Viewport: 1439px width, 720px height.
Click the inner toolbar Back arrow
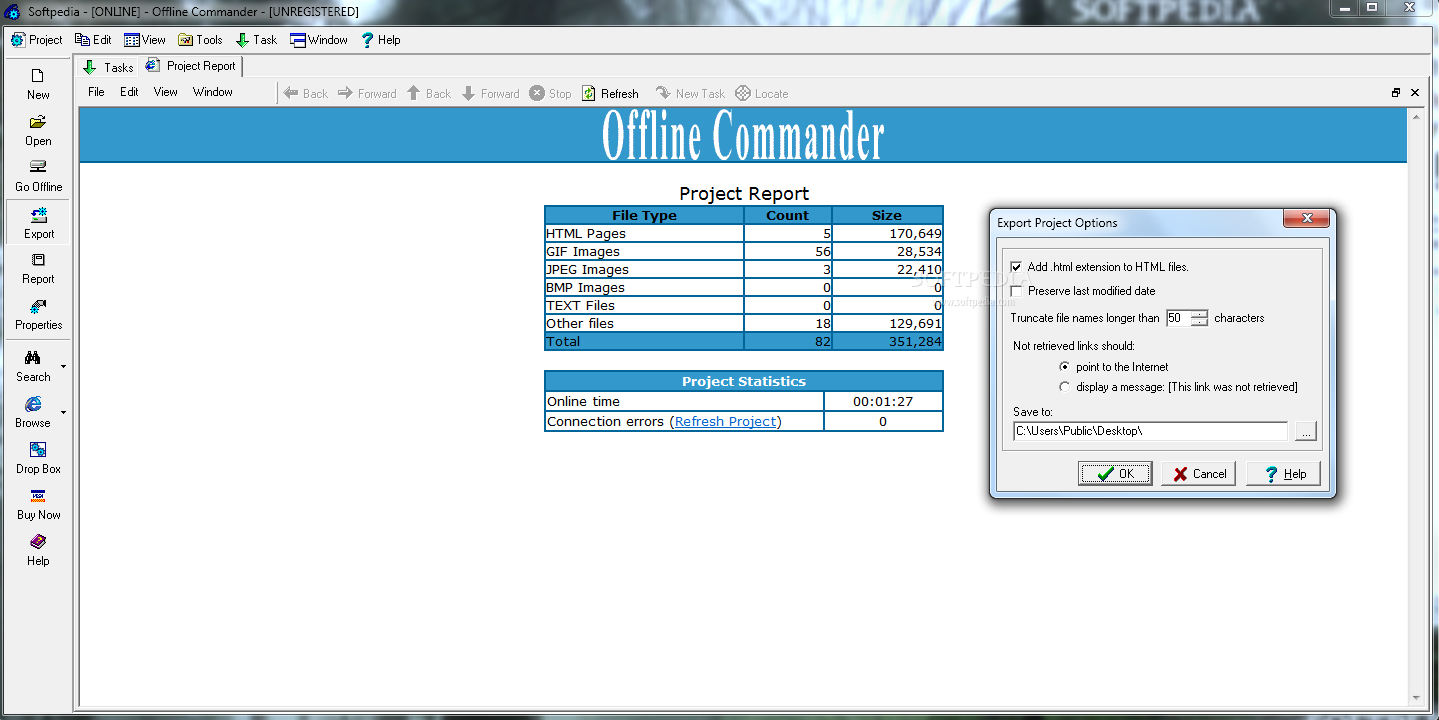tap(305, 93)
